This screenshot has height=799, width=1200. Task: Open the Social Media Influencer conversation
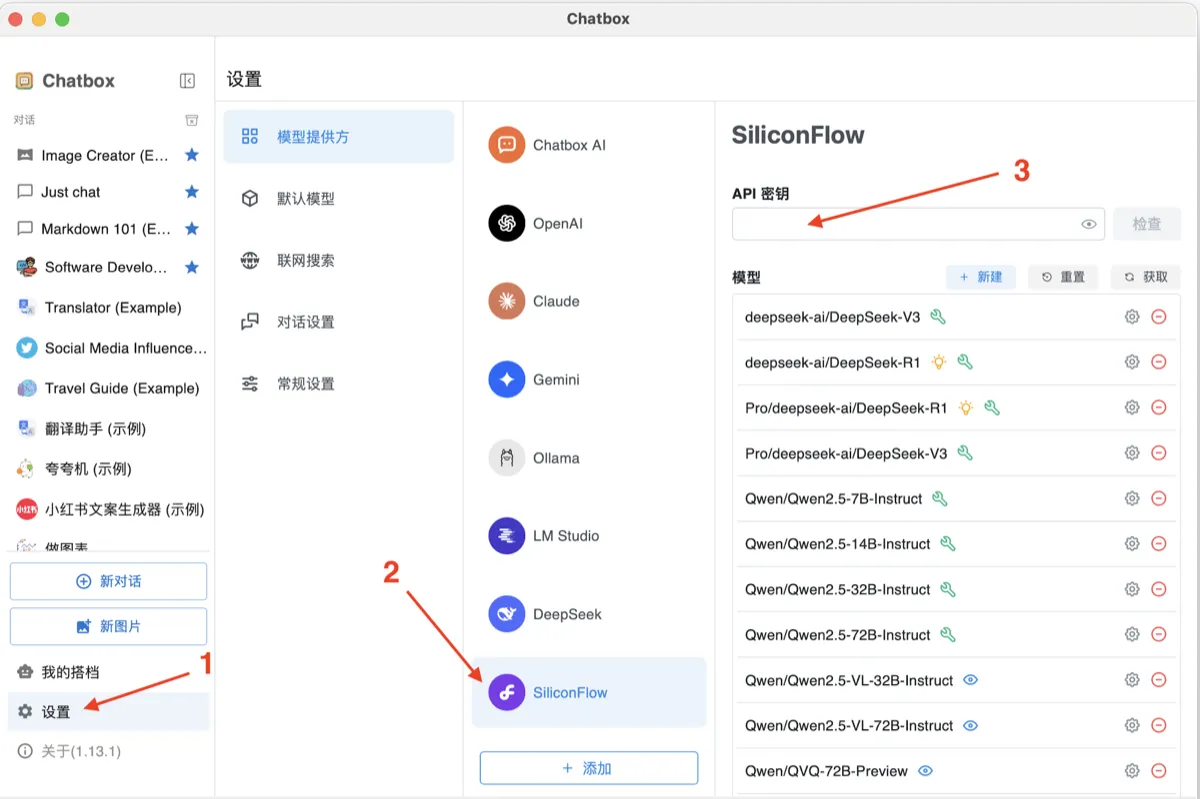click(x=108, y=348)
